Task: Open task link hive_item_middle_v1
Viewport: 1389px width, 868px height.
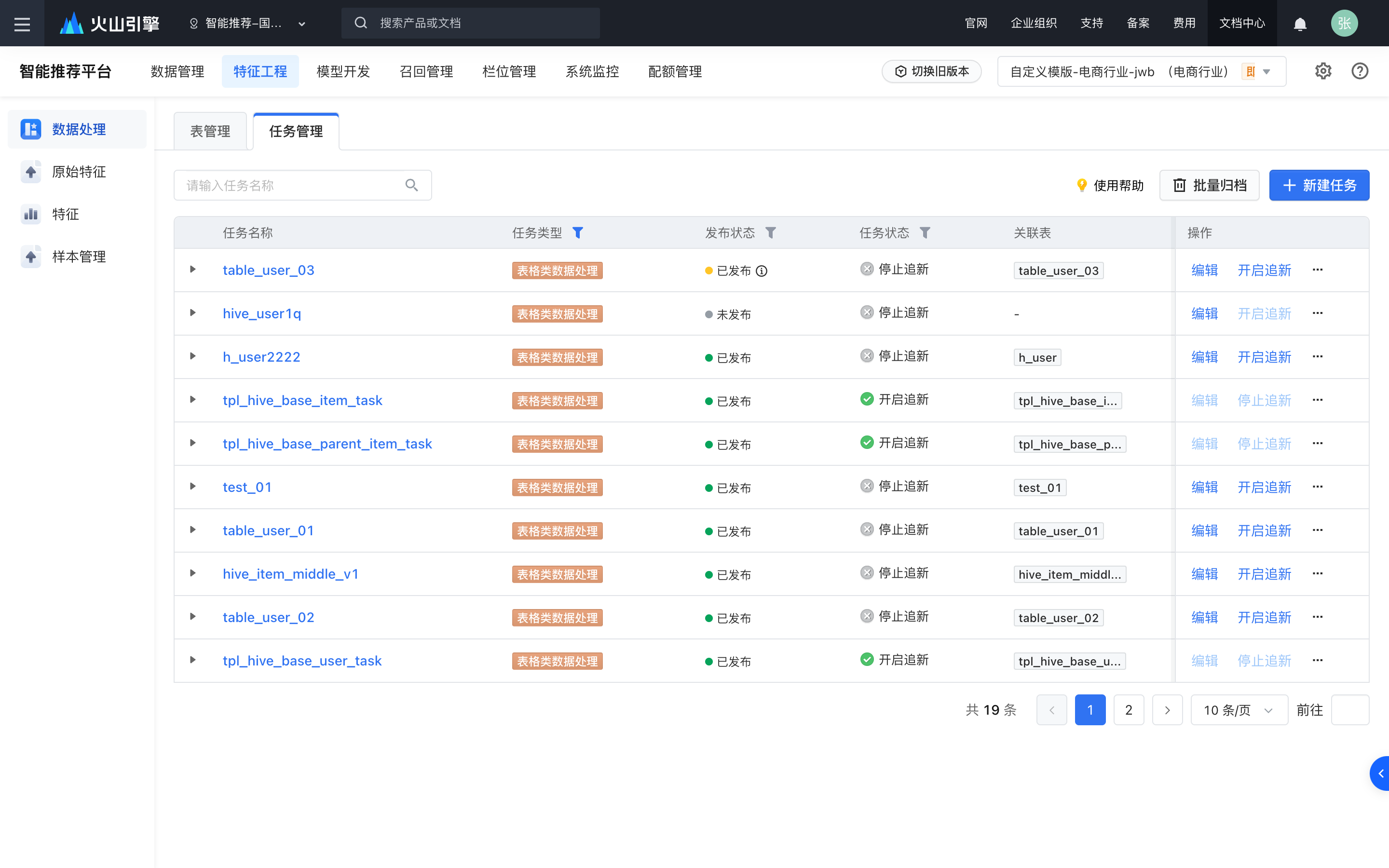Action: pos(291,574)
